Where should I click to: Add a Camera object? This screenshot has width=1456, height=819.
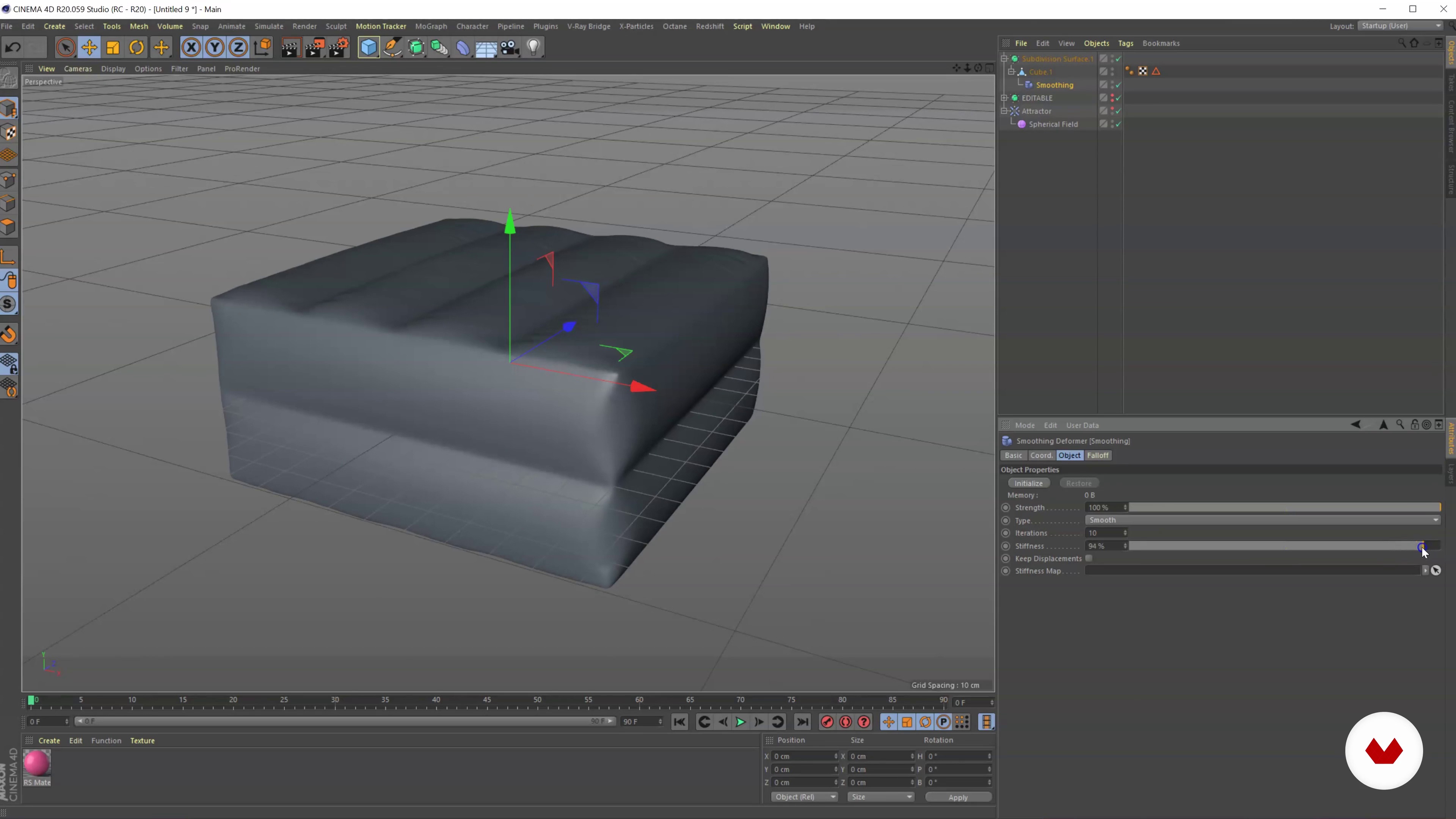click(x=510, y=47)
